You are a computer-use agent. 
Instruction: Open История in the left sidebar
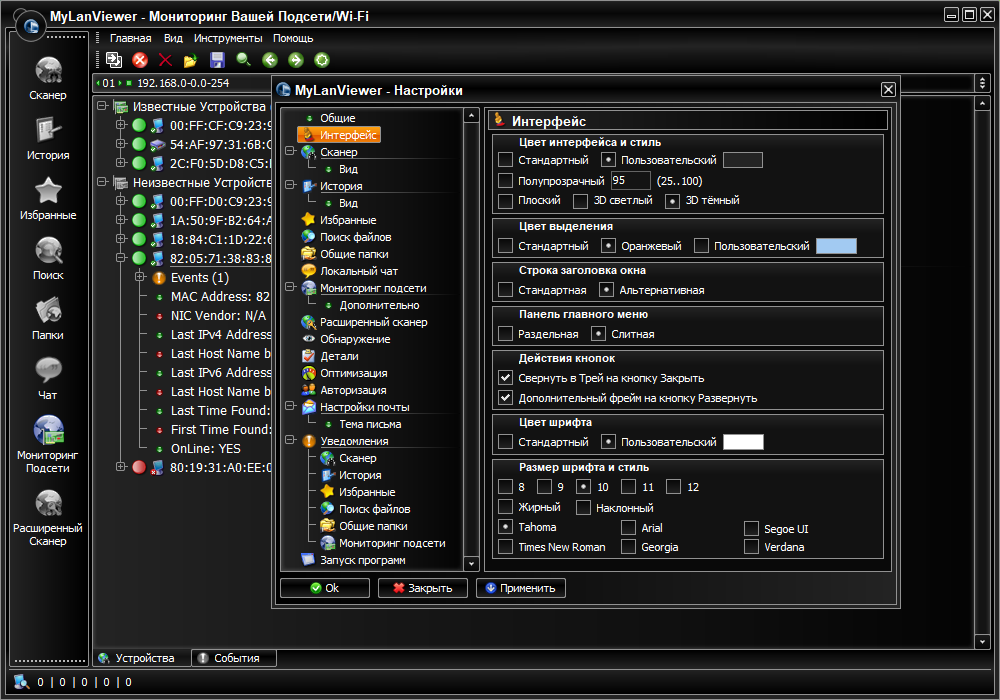pyautogui.click(x=48, y=138)
